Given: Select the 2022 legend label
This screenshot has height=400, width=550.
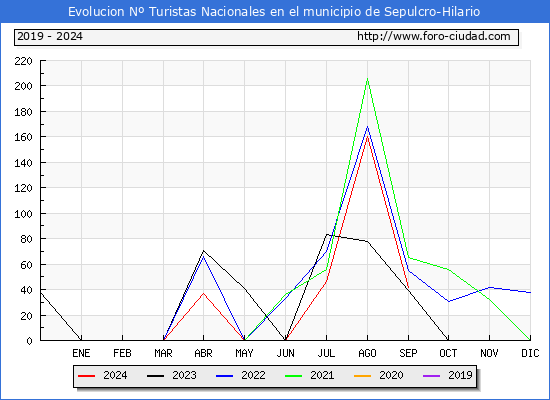Looking at the screenshot, I should [253, 375].
